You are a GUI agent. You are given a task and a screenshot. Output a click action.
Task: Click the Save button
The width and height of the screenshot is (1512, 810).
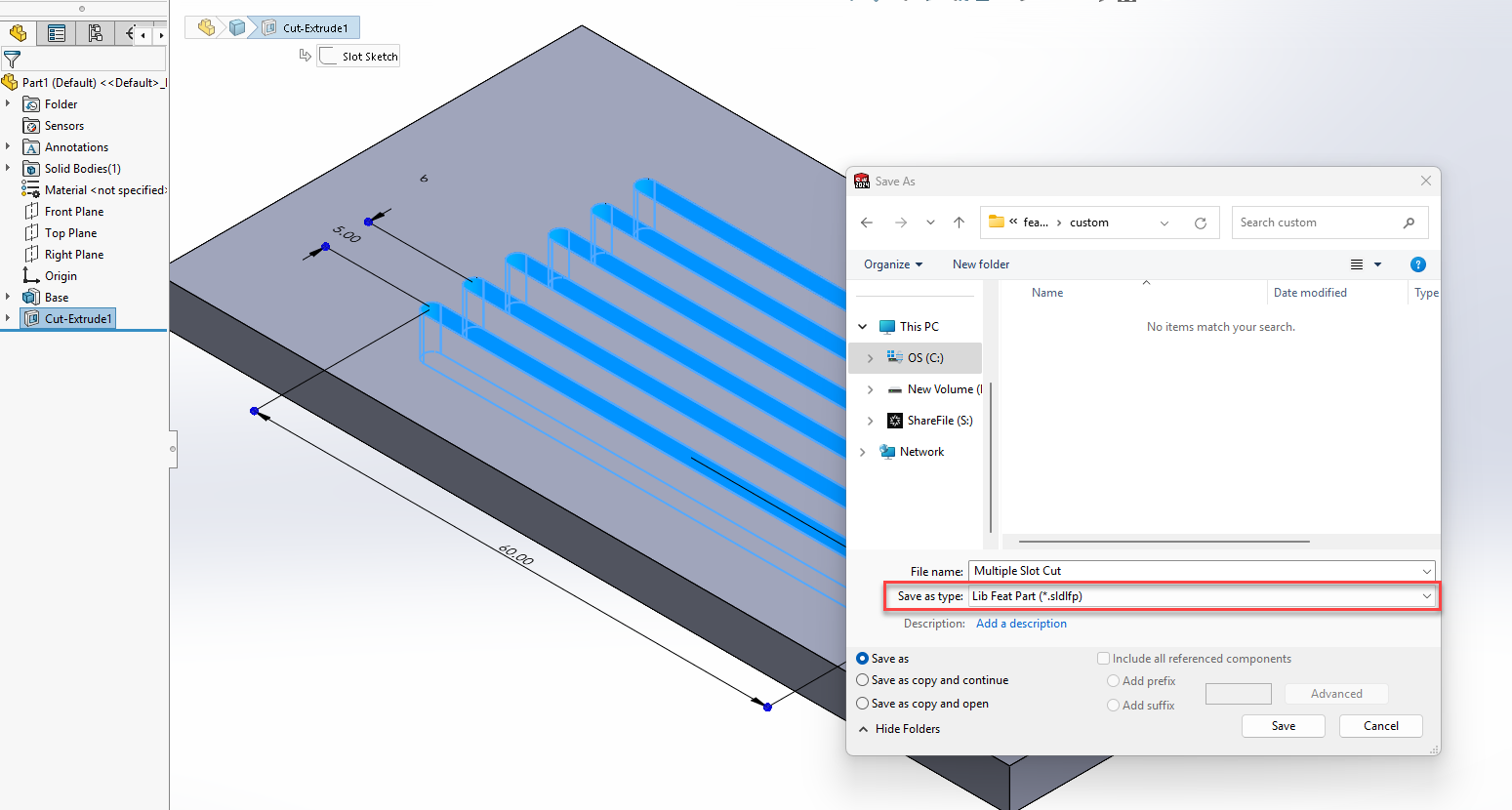[1284, 726]
